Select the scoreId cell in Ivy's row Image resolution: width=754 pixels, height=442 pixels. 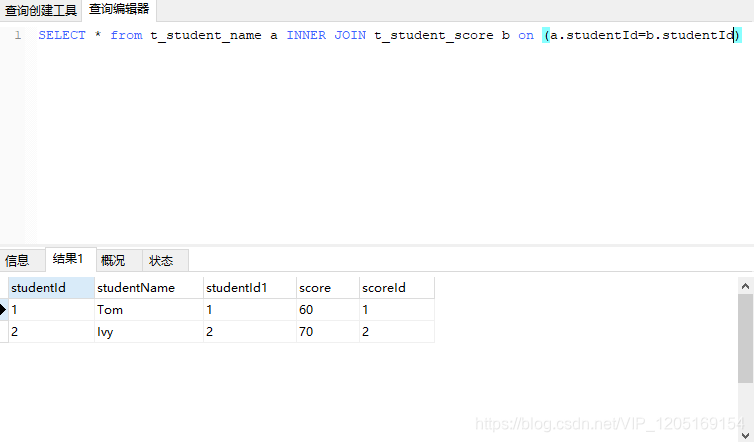(397, 332)
